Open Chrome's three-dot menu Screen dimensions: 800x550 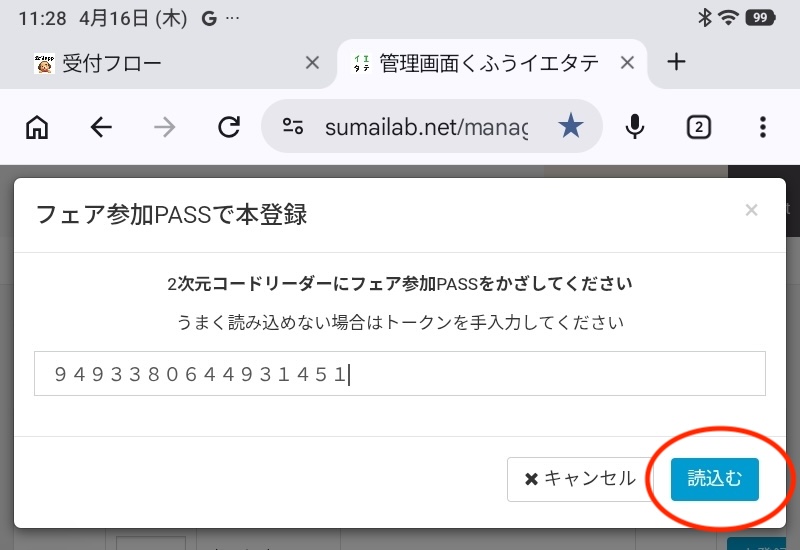(762, 127)
